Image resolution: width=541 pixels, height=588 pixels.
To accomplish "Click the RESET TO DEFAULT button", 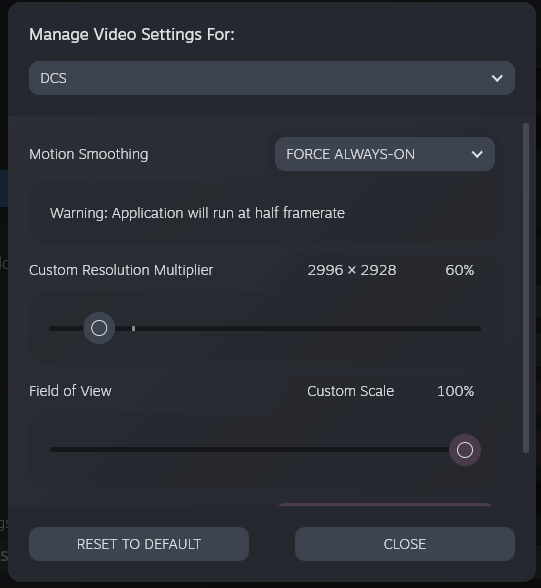I will (x=139, y=544).
